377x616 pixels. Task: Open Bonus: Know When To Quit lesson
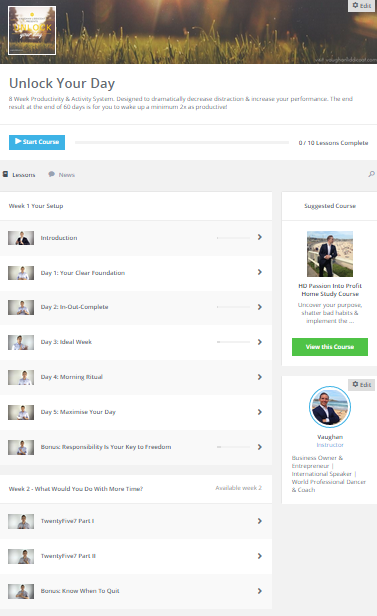point(136,591)
